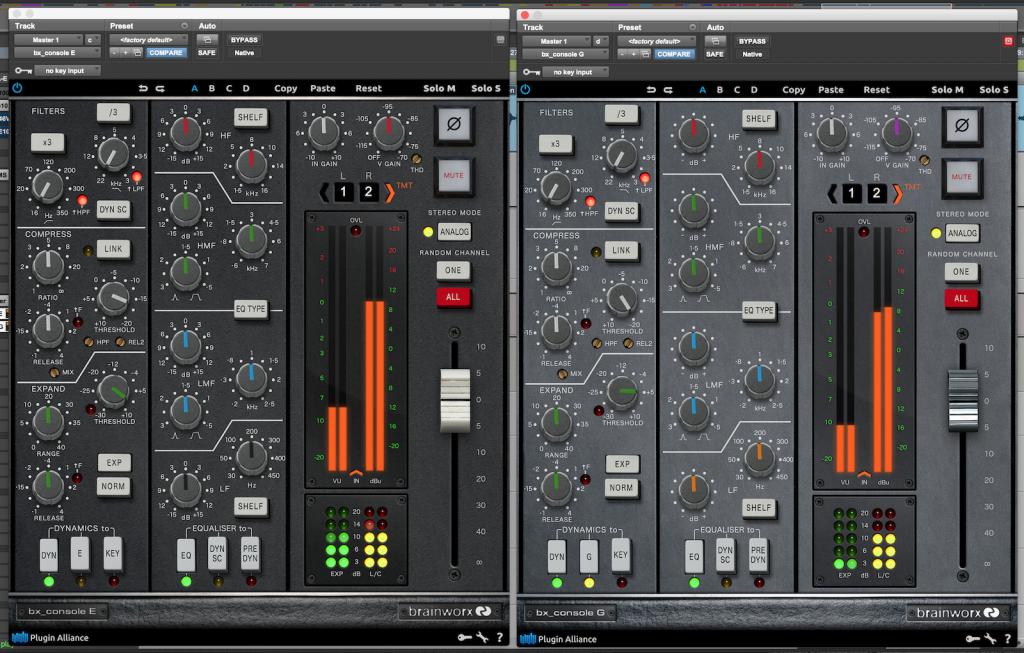Click random channel ALL in bx_console E
Viewport: 1024px width, 653px height.
[x=453, y=297]
